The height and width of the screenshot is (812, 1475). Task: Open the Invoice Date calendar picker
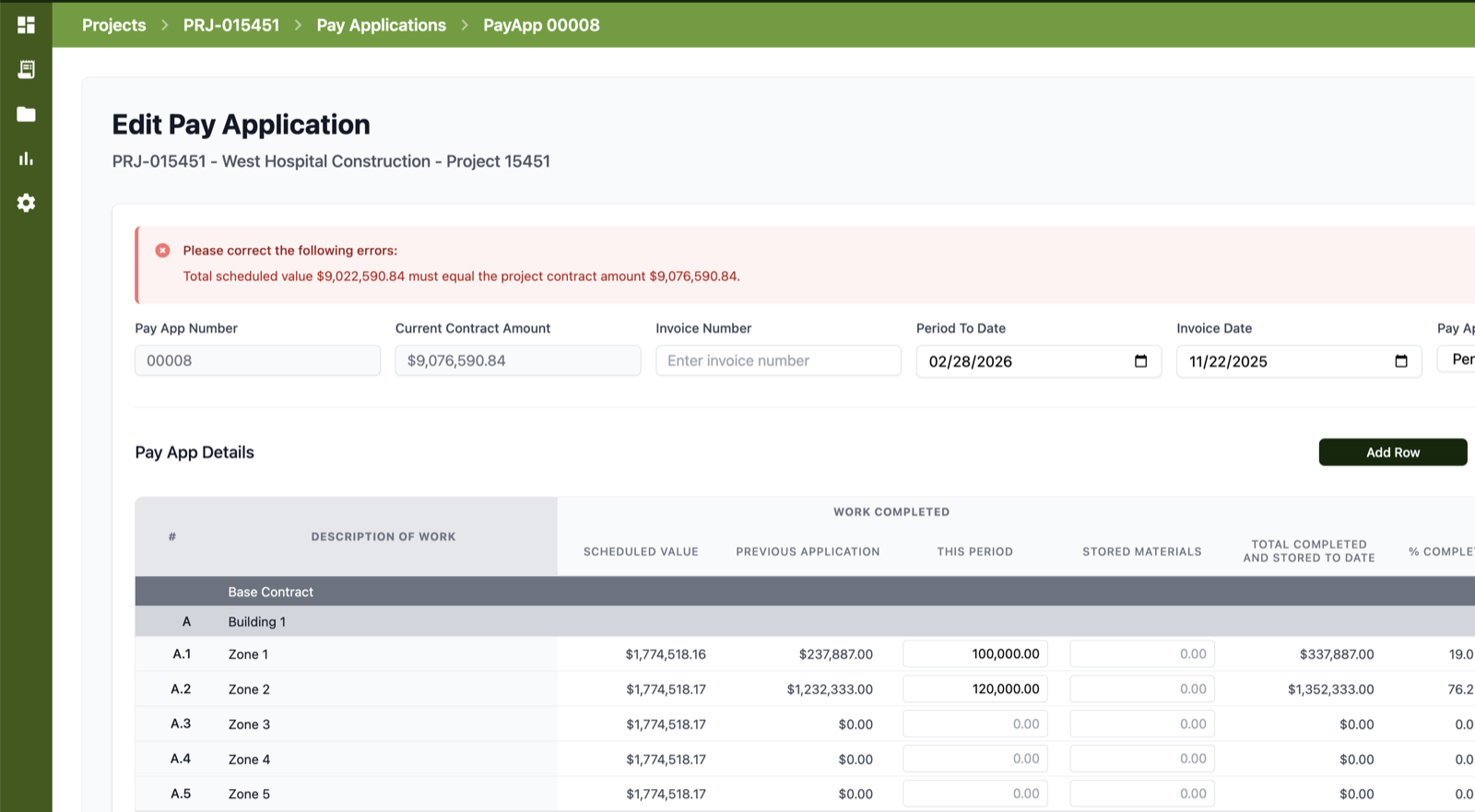tap(1401, 361)
